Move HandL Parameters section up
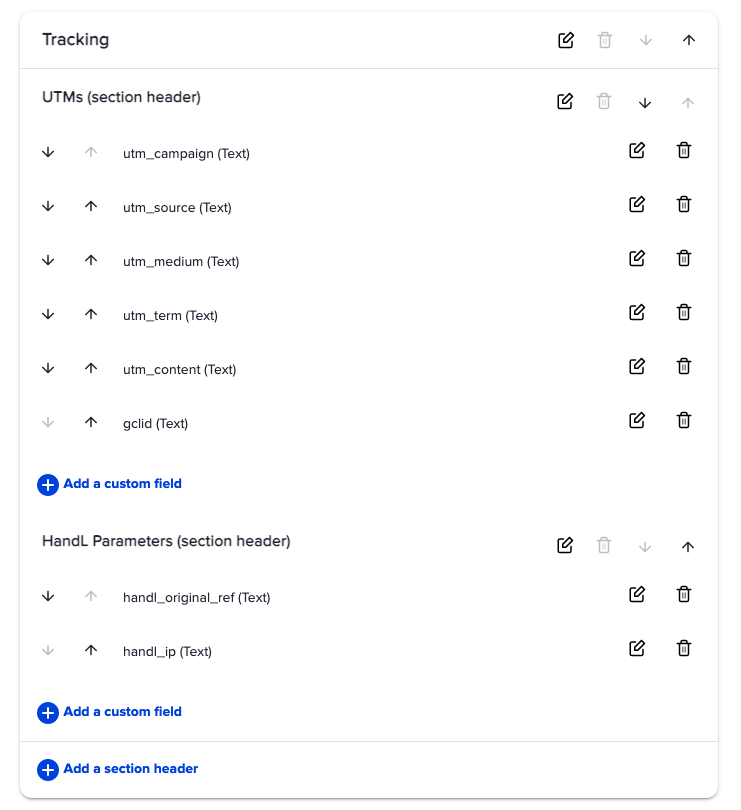 pos(687,546)
